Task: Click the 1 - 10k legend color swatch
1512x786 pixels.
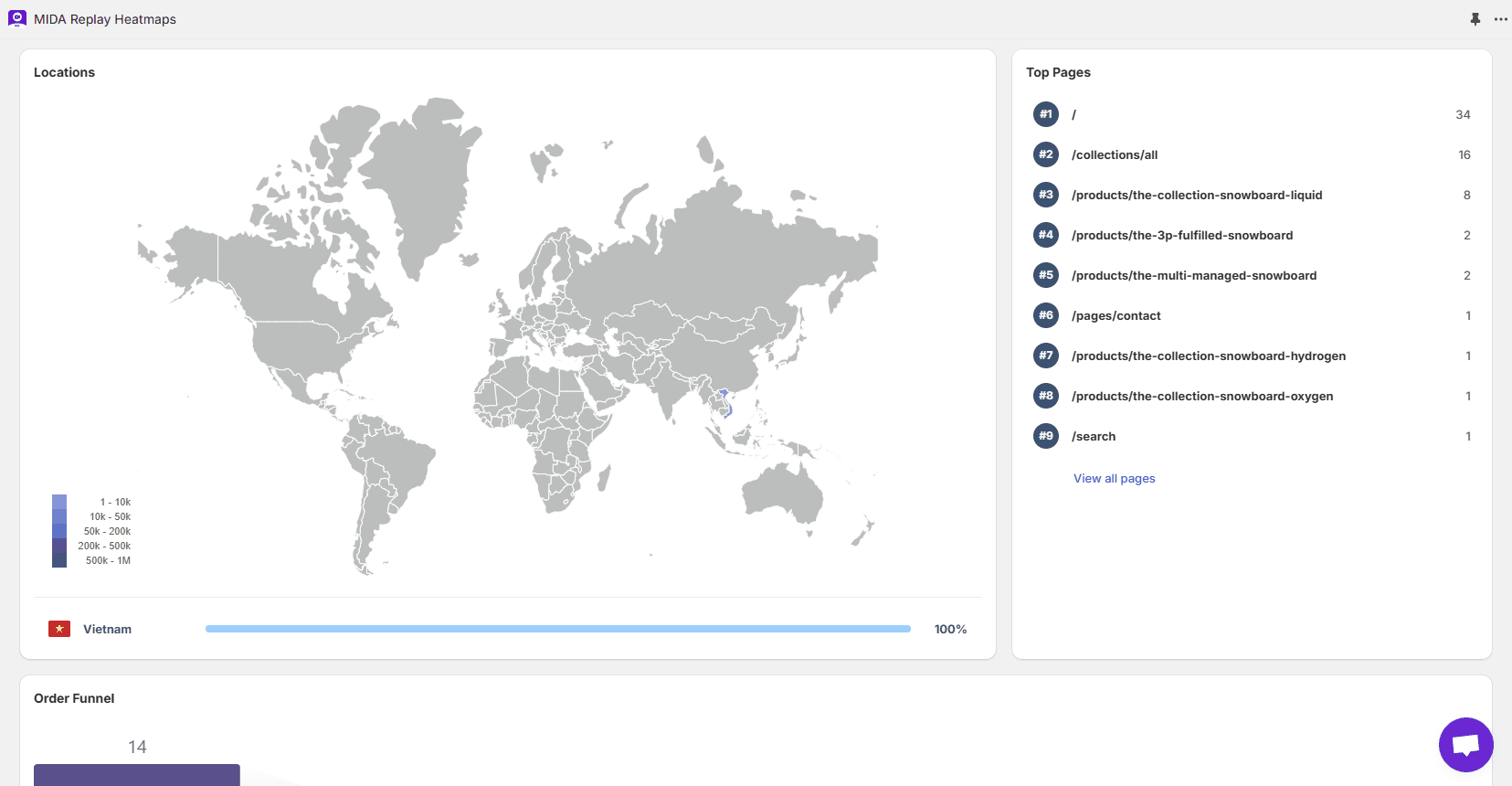Action: (x=59, y=502)
